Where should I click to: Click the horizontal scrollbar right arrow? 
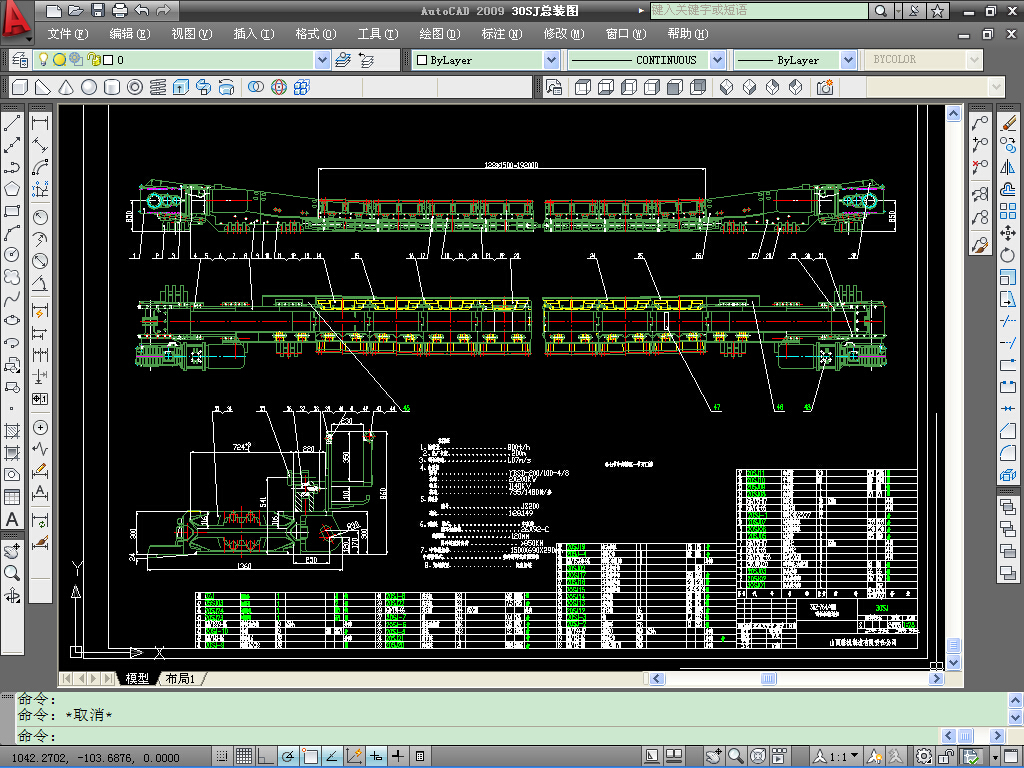936,679
